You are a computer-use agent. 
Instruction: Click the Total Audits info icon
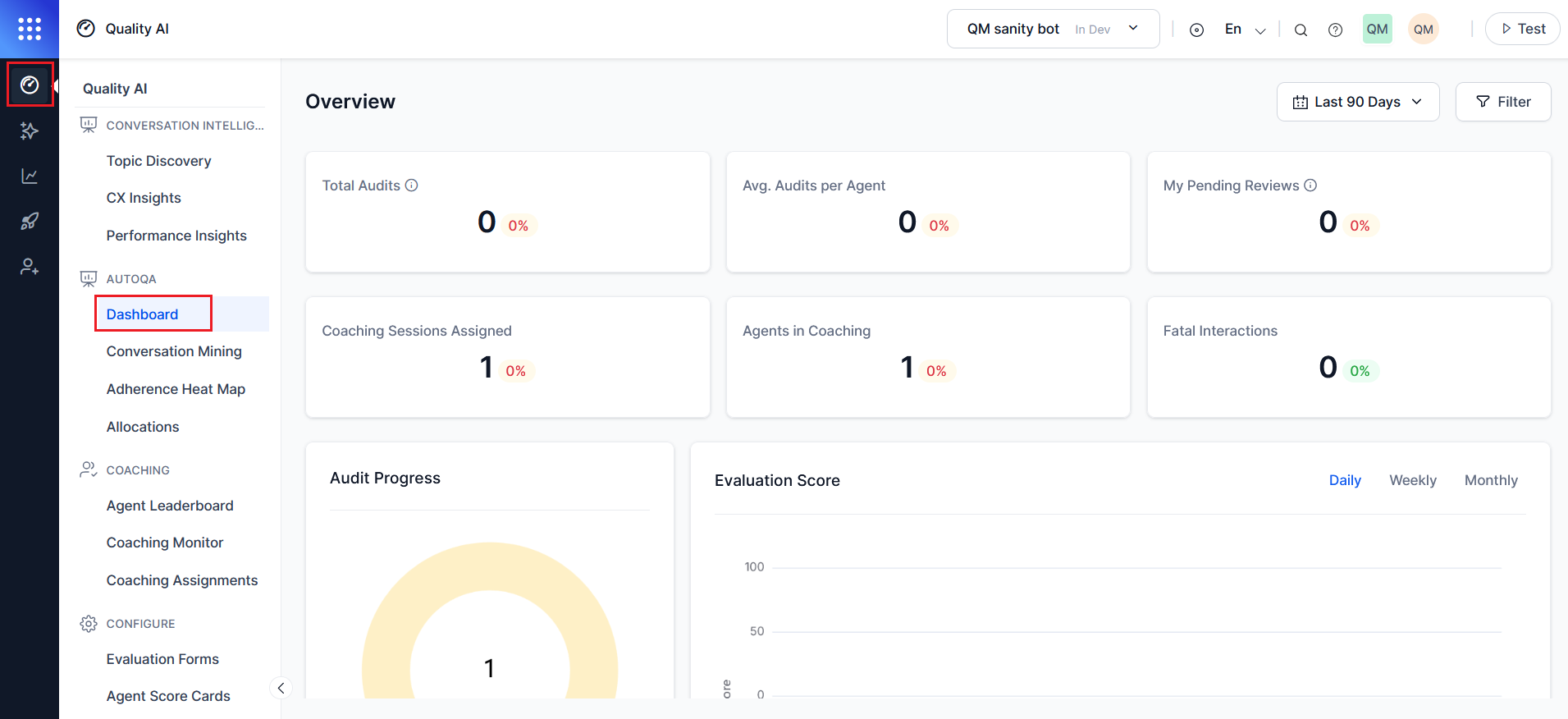[412, 185]
